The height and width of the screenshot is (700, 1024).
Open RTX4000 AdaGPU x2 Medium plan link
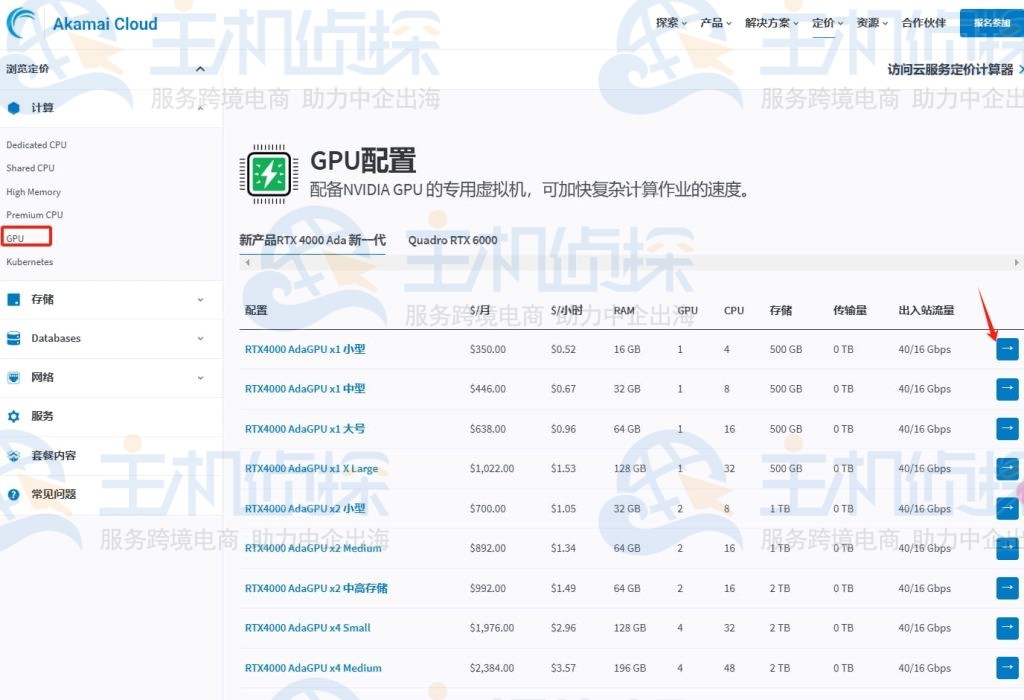point(313,549)
